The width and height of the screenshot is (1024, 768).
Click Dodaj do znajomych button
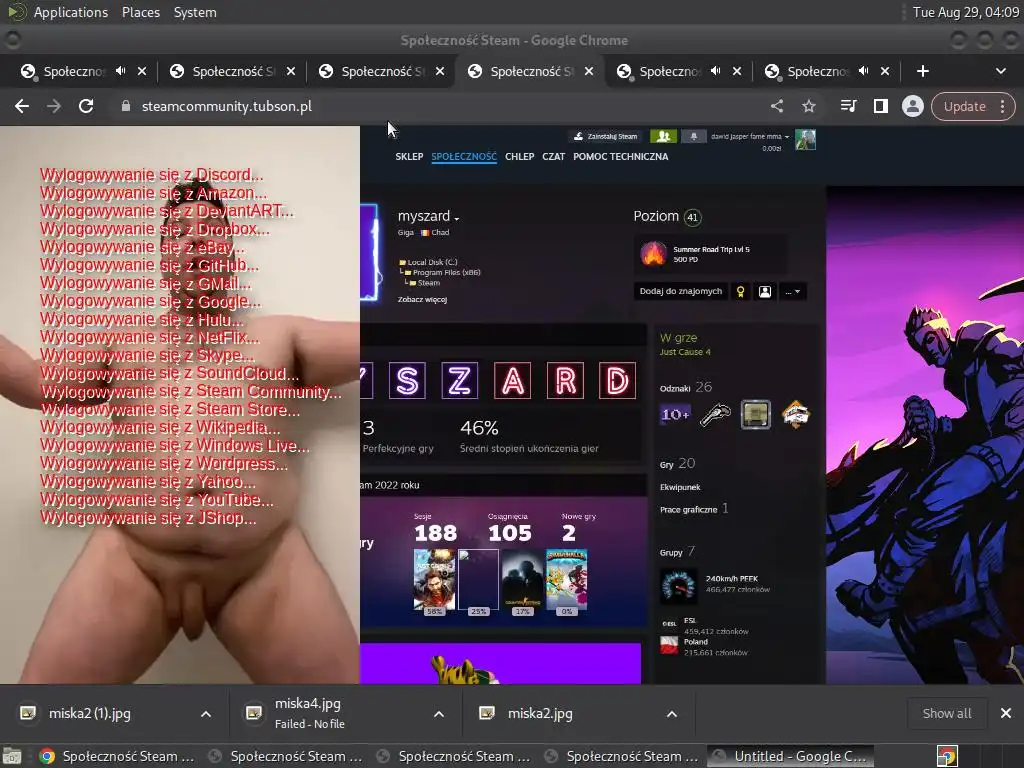[x=680, y=291]
